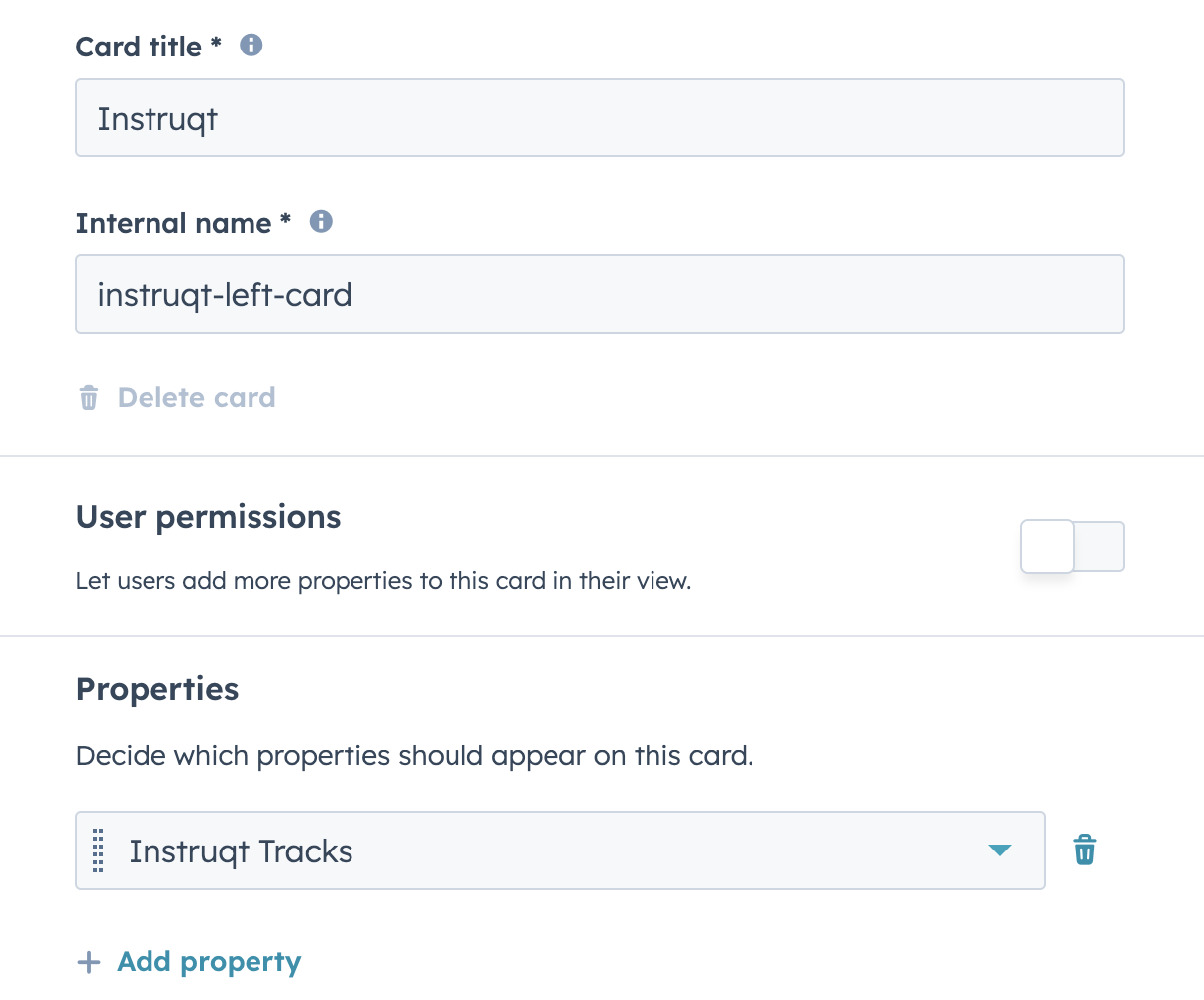Click the grey track of User permissions switch

pos(1101,547)
